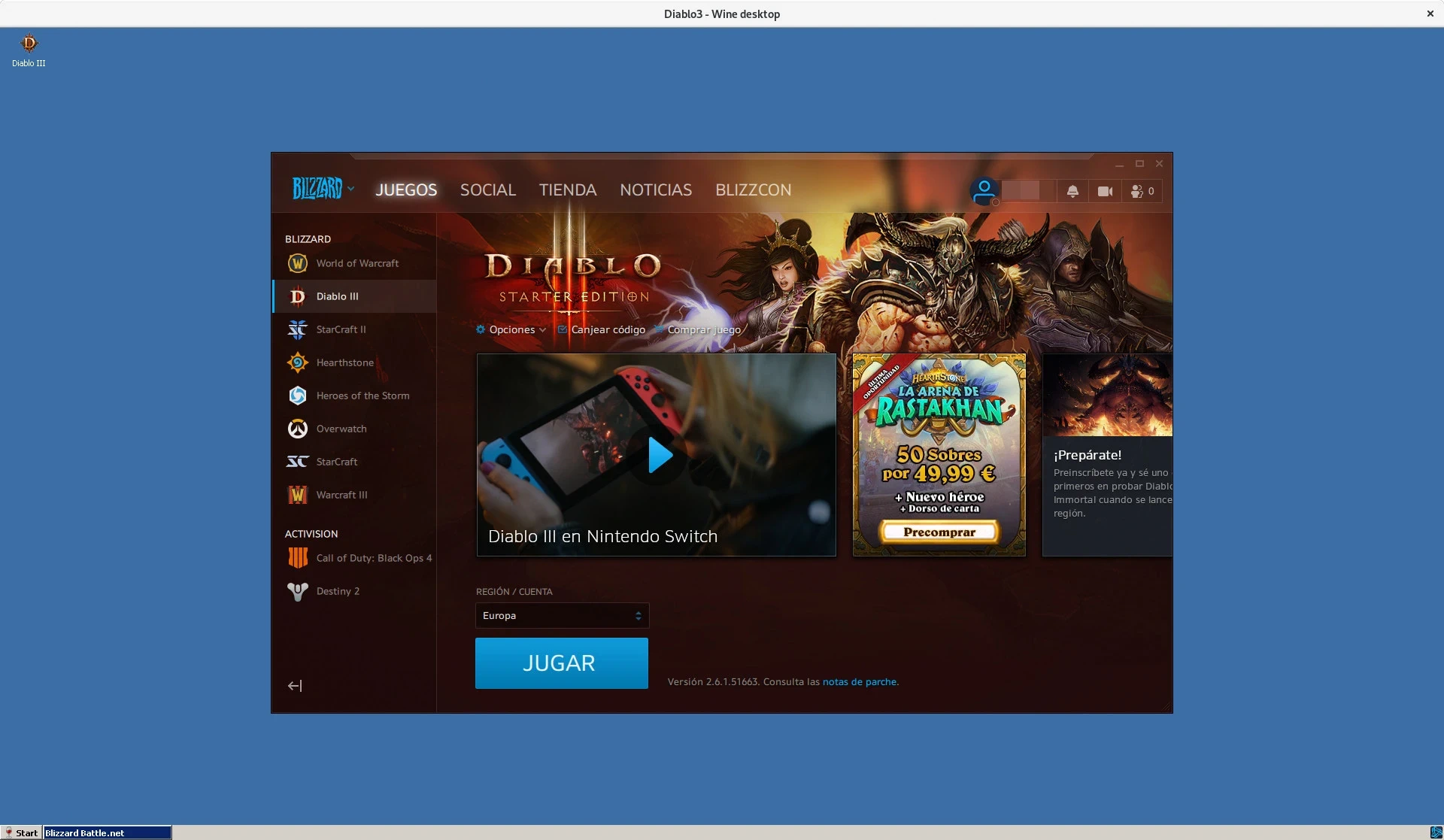Expand the Blizzard logo dropdown menu

click(x=323, y=189)
